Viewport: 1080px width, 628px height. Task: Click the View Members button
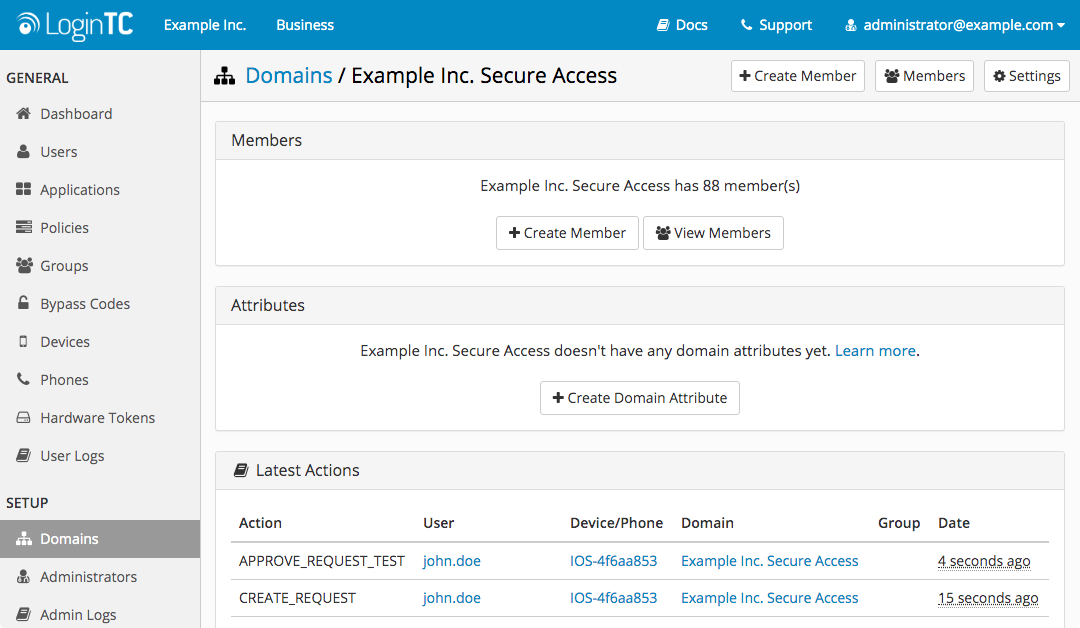pos(713,233)
